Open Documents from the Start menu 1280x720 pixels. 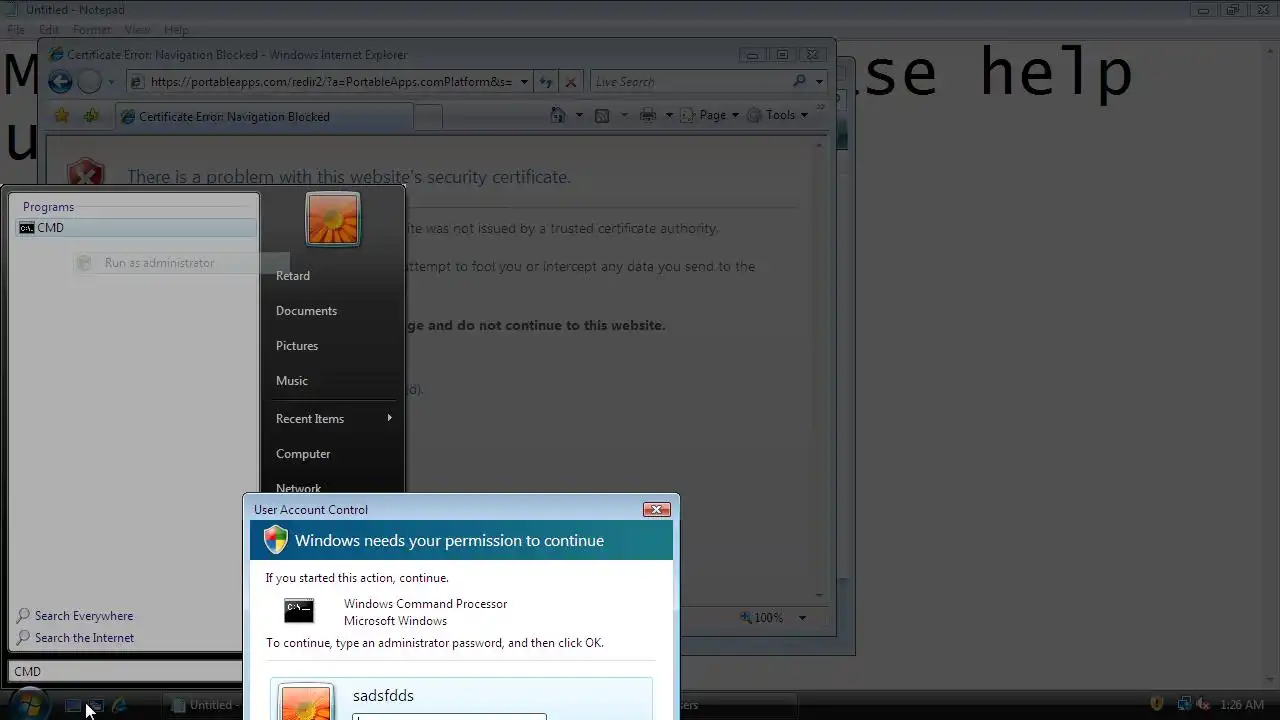pyautogui.click(x=306, y=311)
